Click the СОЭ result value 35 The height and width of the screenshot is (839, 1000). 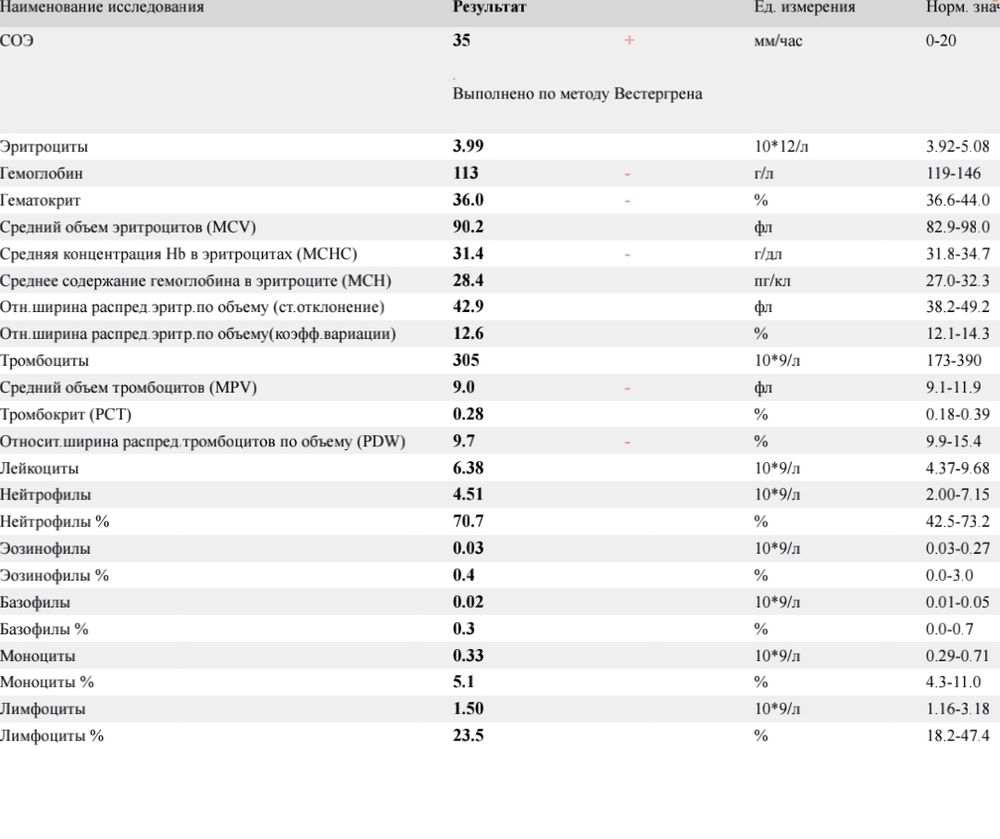(461, 41)
